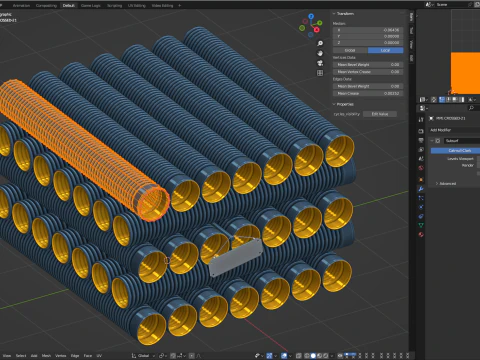
Task: Click the Median X value field
Action: click(x=368, y=30)
